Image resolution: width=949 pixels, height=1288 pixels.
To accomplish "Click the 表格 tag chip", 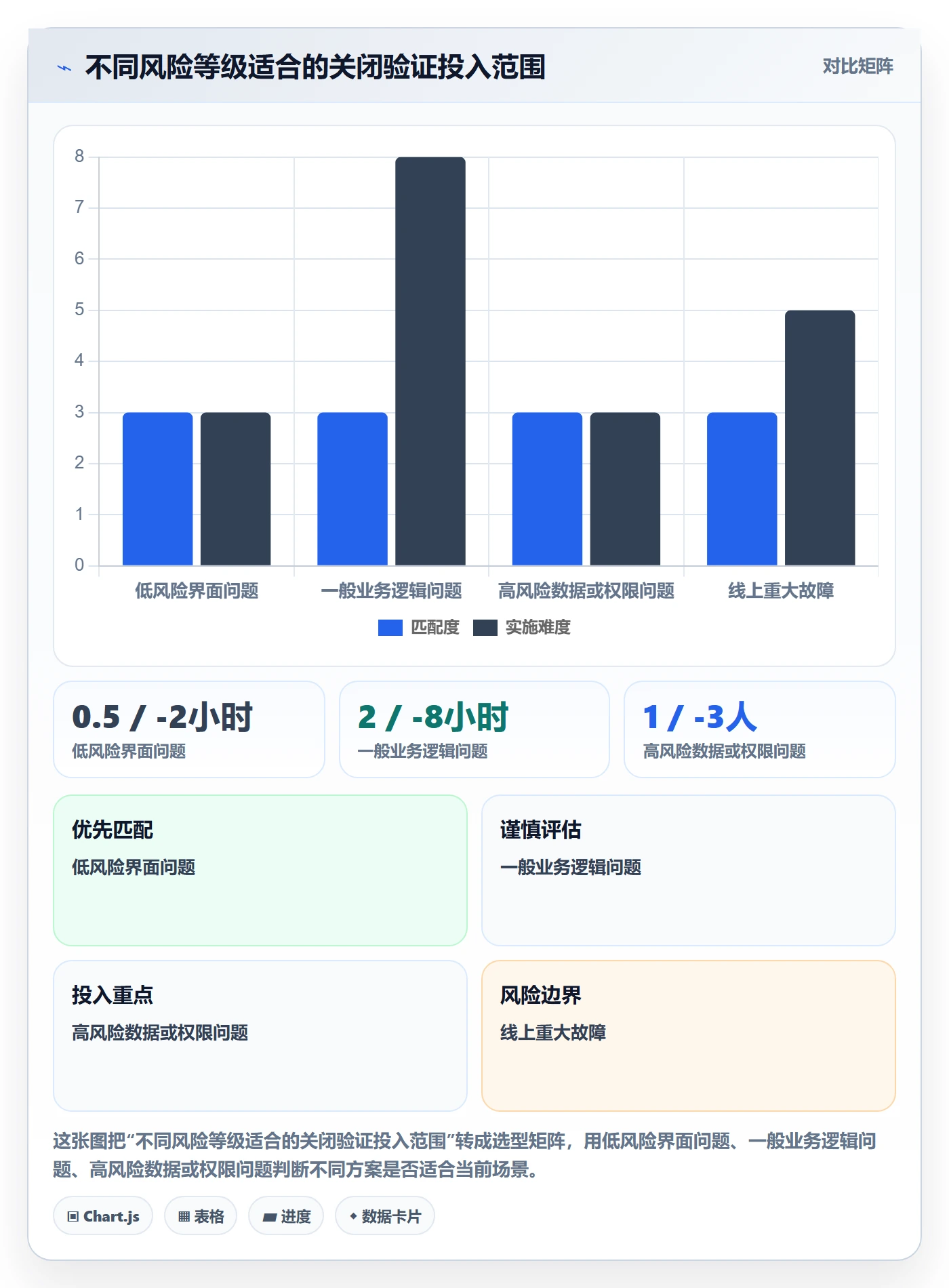I will point(201,1216).
